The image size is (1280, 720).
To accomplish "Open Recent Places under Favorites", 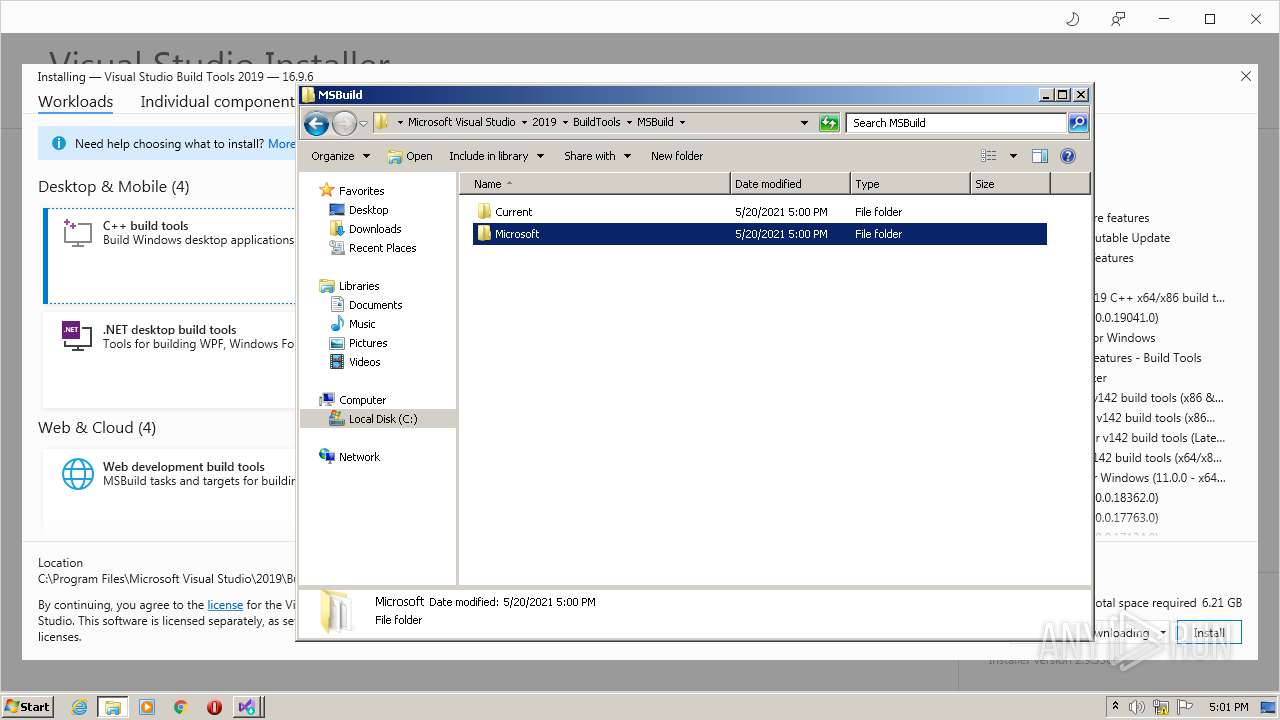I will (x=382, y=248).
